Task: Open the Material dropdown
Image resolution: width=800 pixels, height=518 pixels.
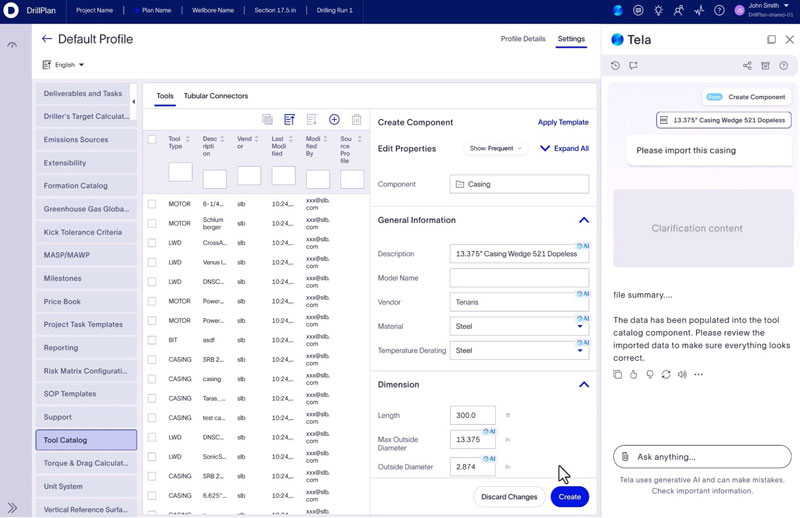Action: [519, 326]
